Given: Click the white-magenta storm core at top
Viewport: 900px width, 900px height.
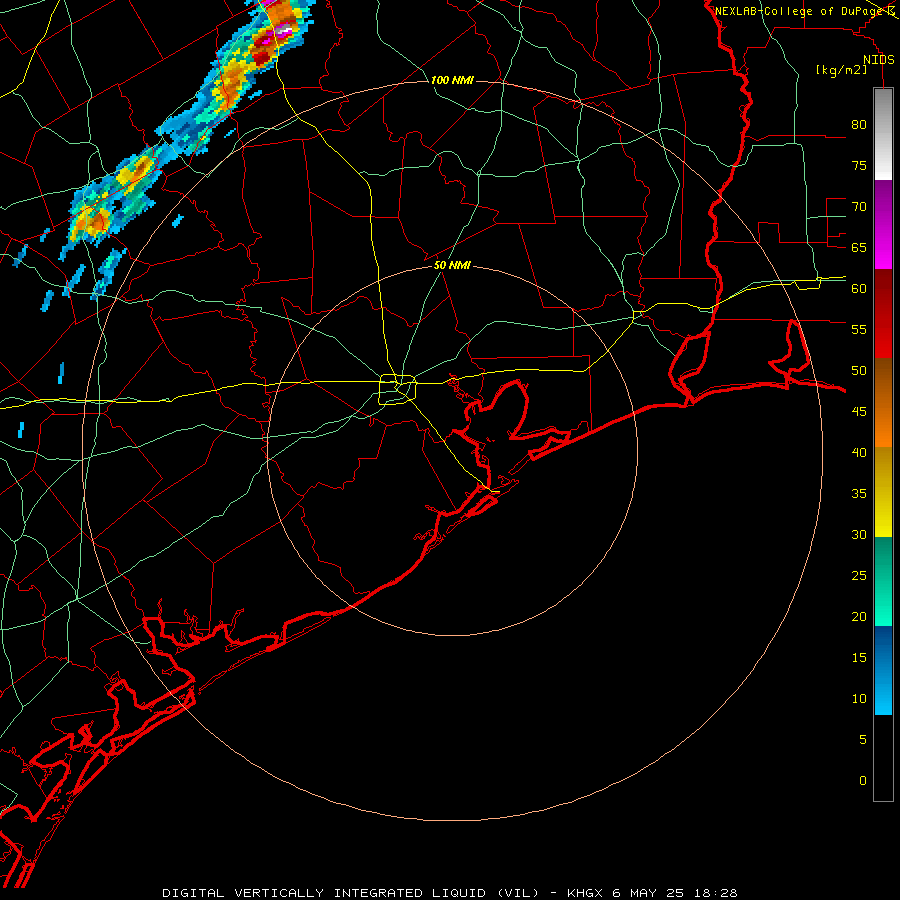Looking at the screenshot, I should coord(282,32).
